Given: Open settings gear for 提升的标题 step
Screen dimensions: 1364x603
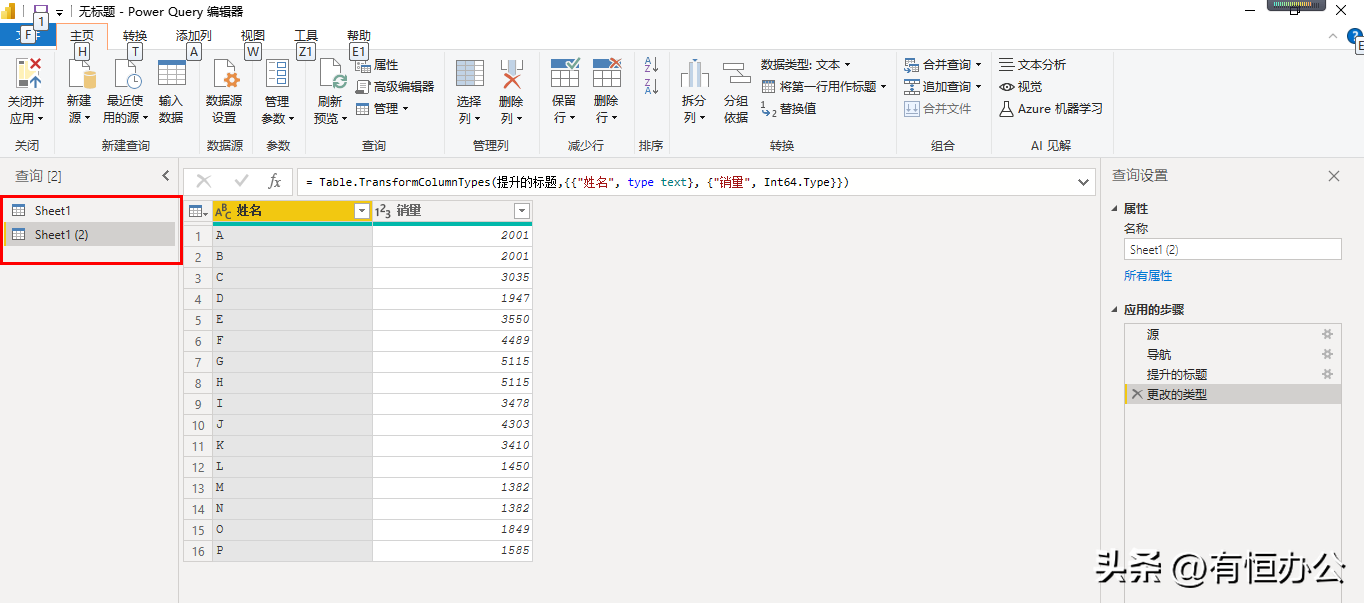Looking at the screenshot, I should [1328, 375].
